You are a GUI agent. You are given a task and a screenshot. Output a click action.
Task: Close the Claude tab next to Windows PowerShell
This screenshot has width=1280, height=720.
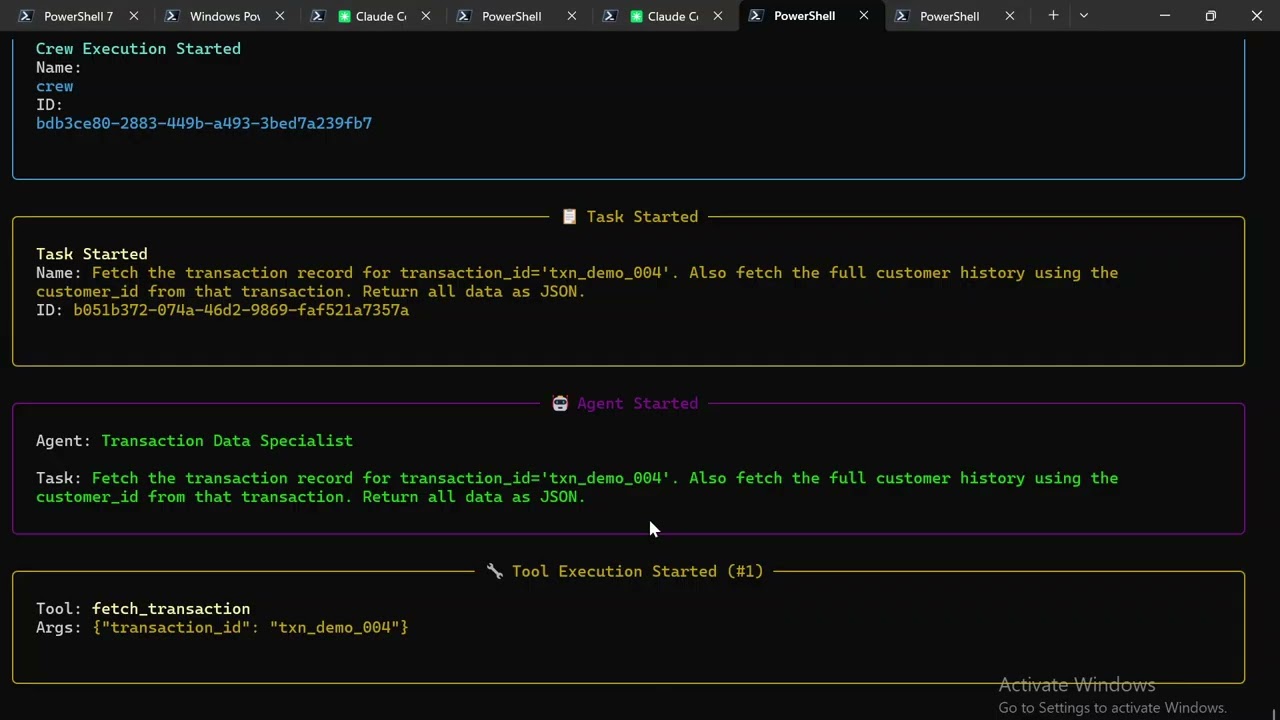point(426,16)
